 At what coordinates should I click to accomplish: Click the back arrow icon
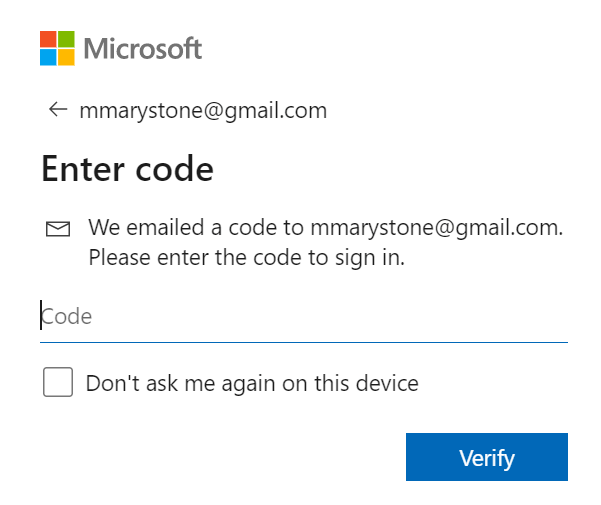[x=57, y=110]
